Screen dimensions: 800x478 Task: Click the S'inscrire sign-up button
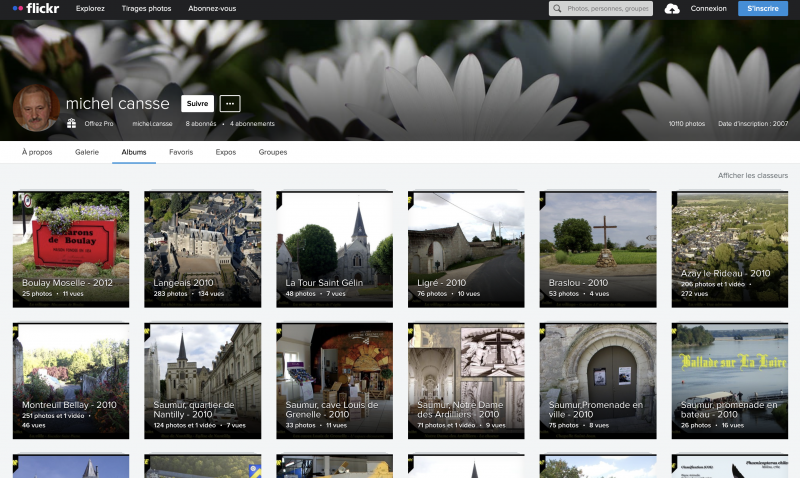pyautogui.click(x=763, y=8)
